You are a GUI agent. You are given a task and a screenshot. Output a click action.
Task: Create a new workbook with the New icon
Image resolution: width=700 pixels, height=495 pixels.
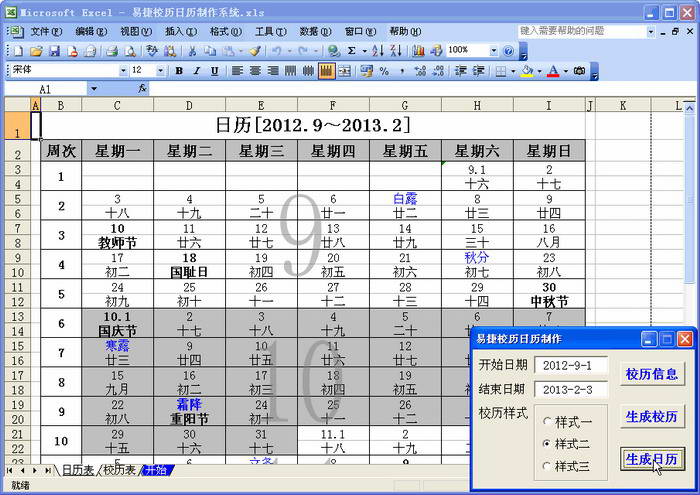[x=18, y=51]
